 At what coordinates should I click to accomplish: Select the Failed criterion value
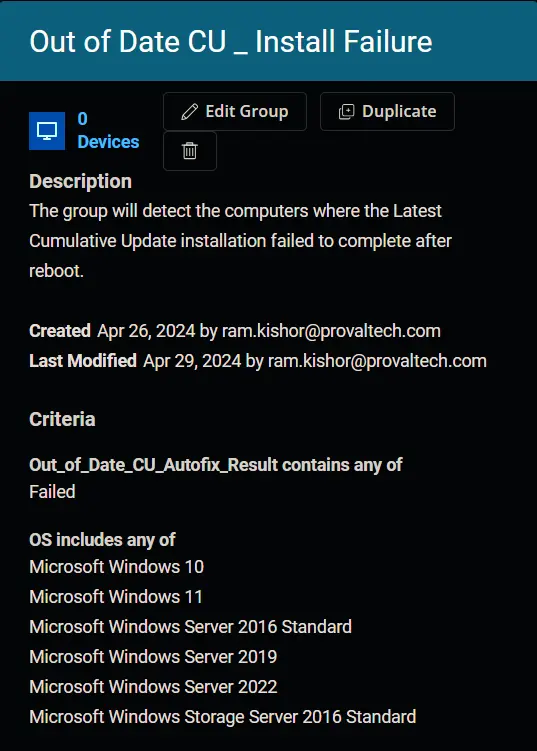click(52, 492)
